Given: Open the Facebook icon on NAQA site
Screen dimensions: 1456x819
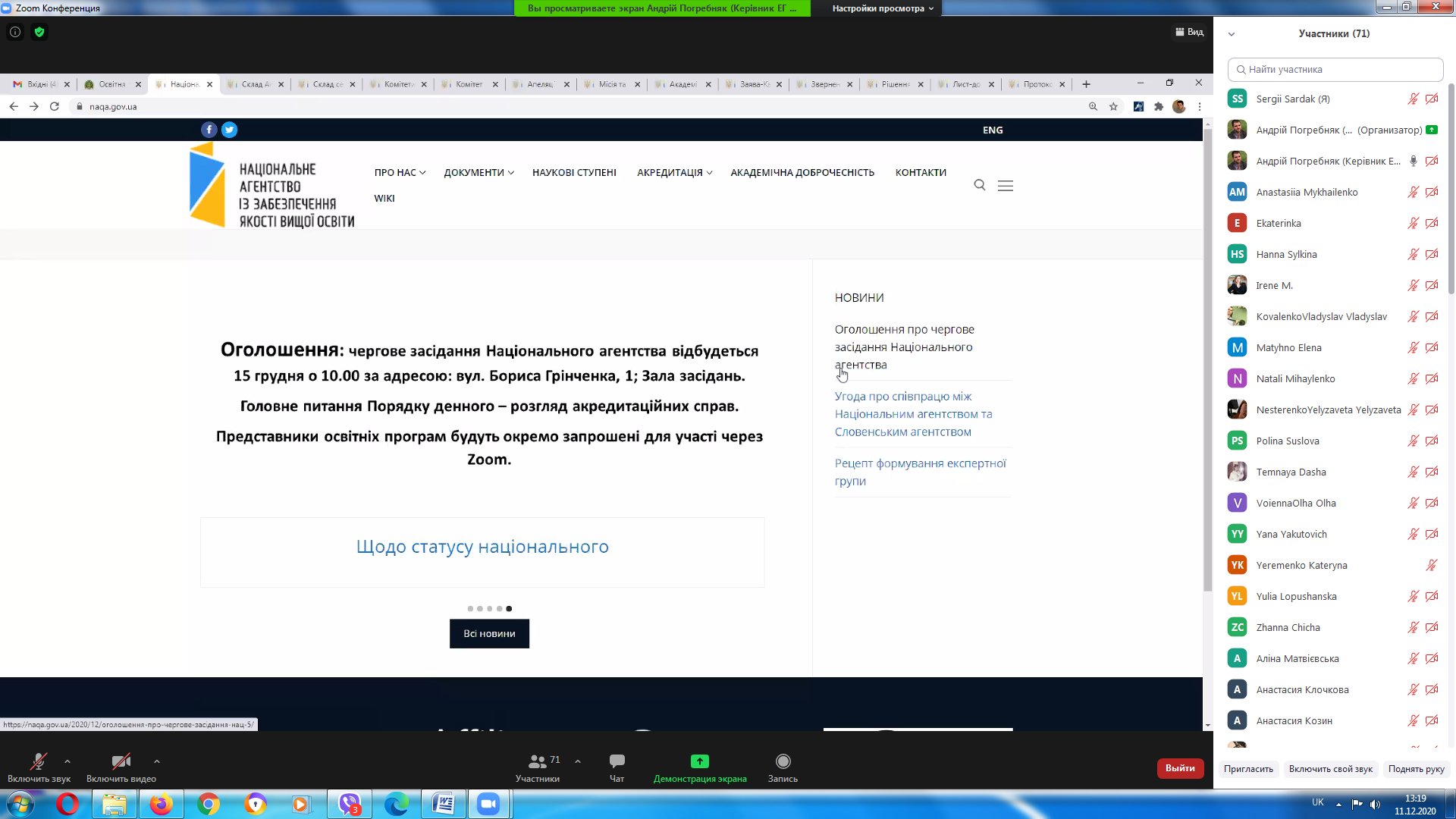Looking at the screenshot, I should click(x=209, y=130).
